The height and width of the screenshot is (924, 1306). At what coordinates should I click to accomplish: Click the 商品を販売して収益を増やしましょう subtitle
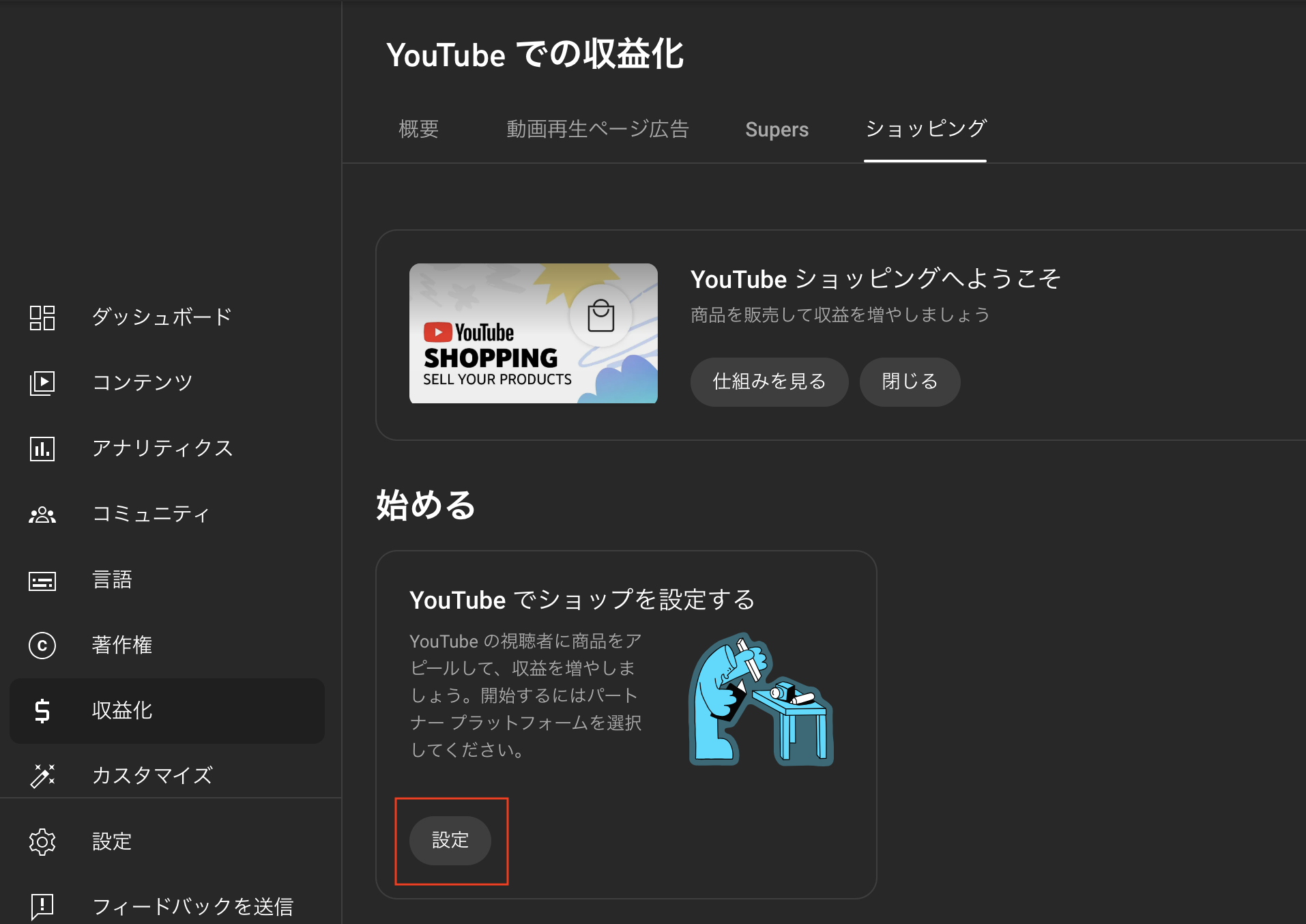coord(840,315)
